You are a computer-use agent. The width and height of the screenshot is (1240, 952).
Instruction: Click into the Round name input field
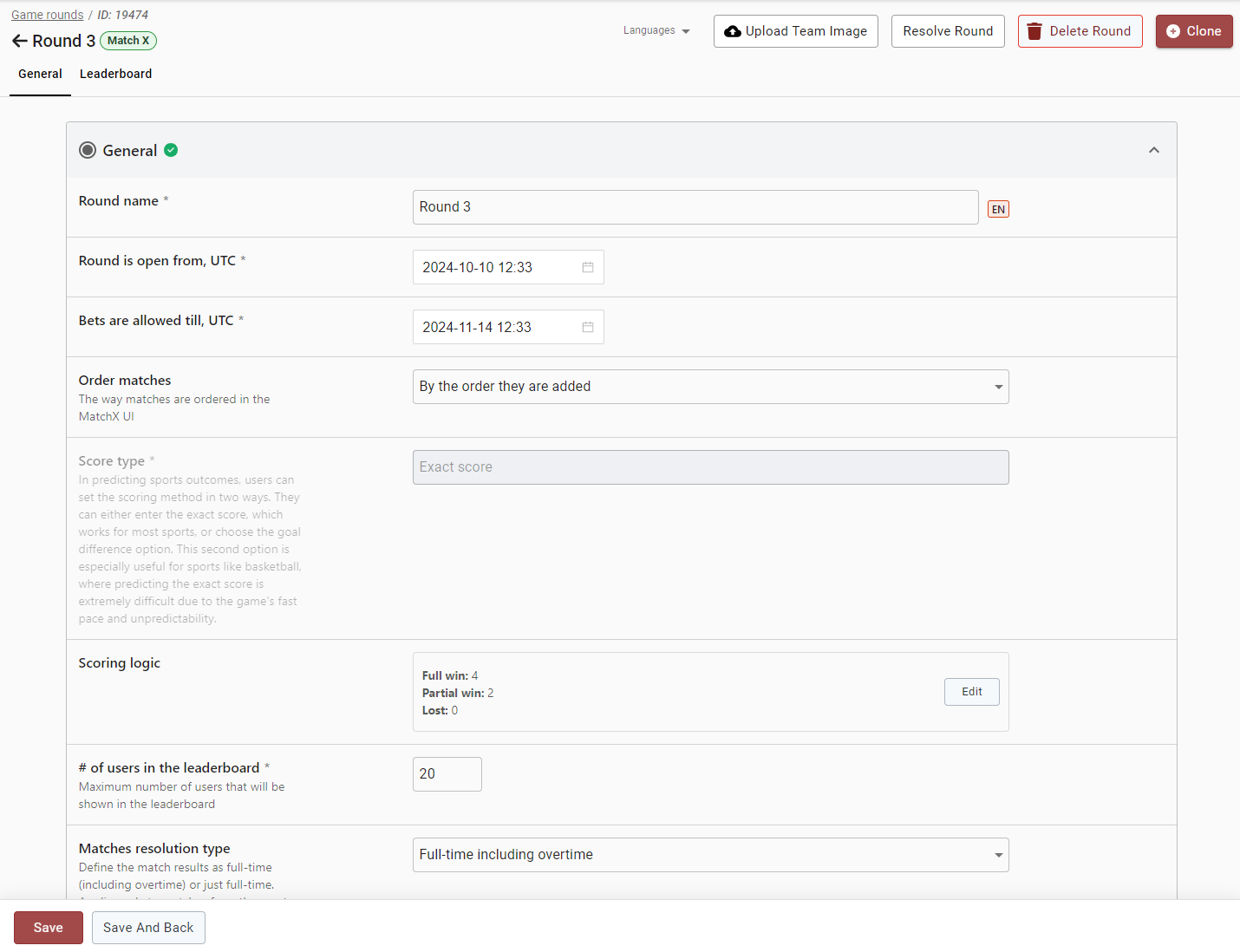695,207
